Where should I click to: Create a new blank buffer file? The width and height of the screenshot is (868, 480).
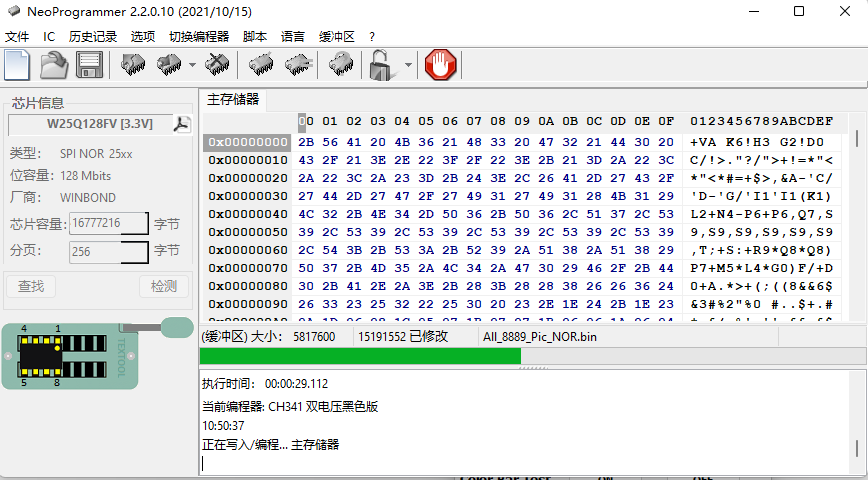[18, 65]
